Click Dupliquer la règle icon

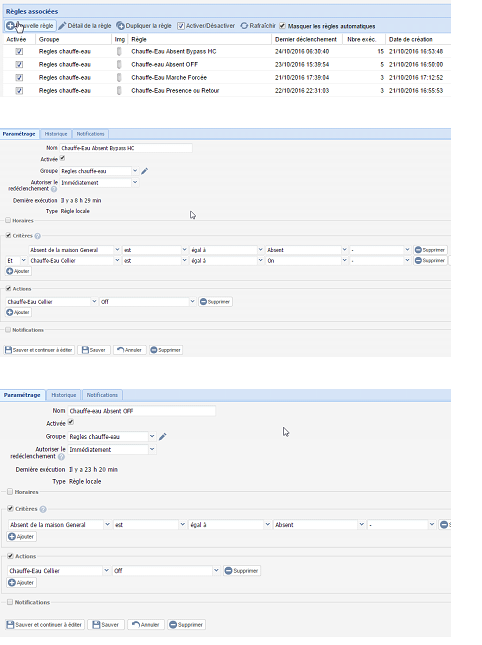pyautogui.click(x=120, y=26)
